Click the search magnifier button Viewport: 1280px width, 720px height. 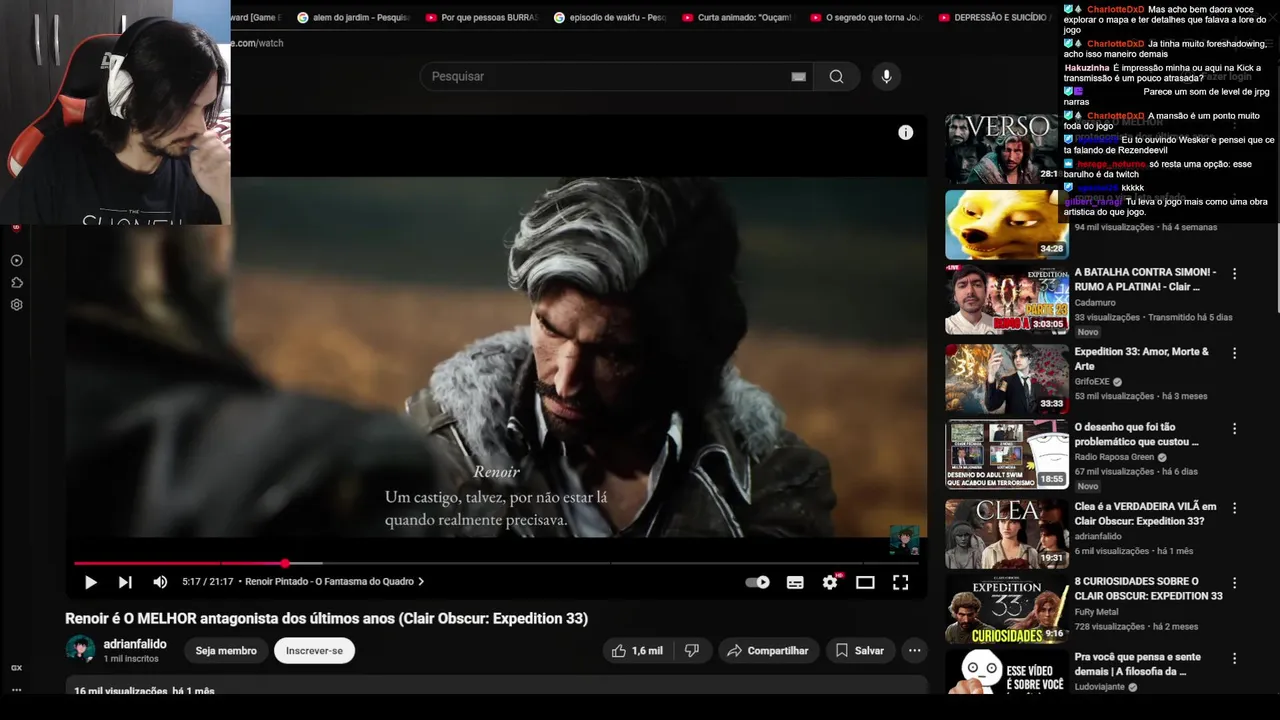[836, 77]
